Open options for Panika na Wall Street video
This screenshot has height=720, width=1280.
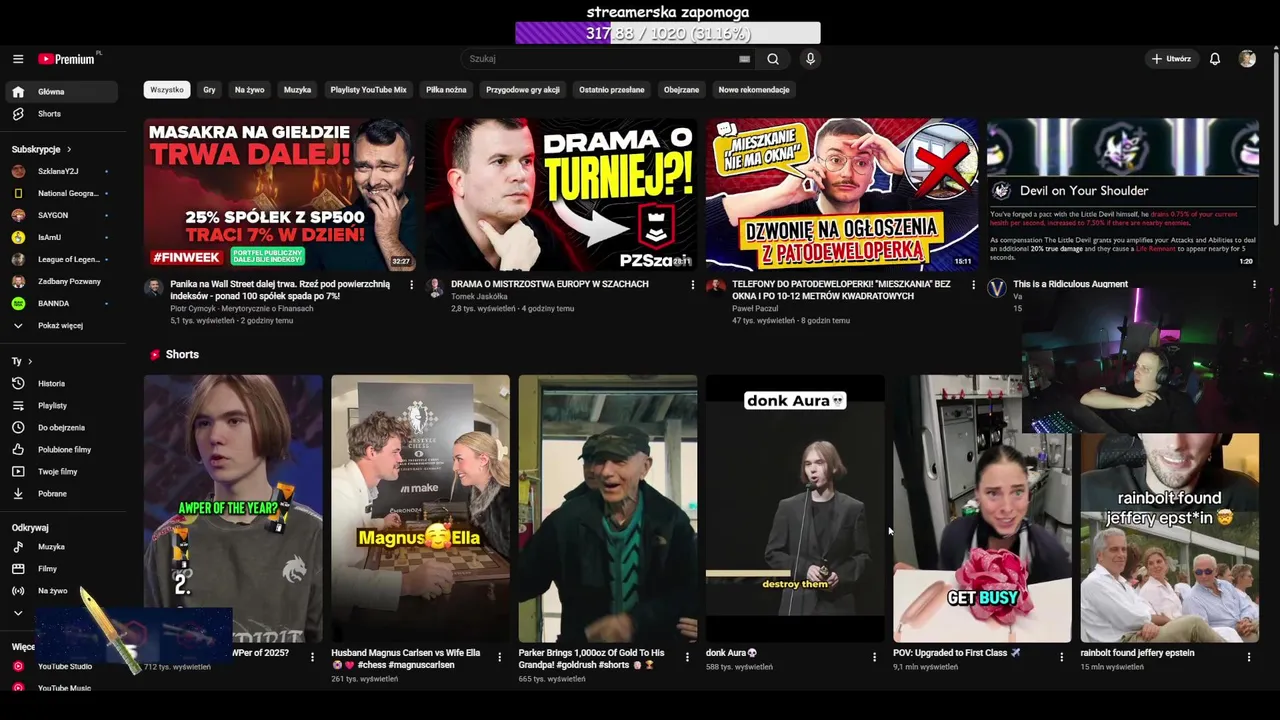point(411,285)
